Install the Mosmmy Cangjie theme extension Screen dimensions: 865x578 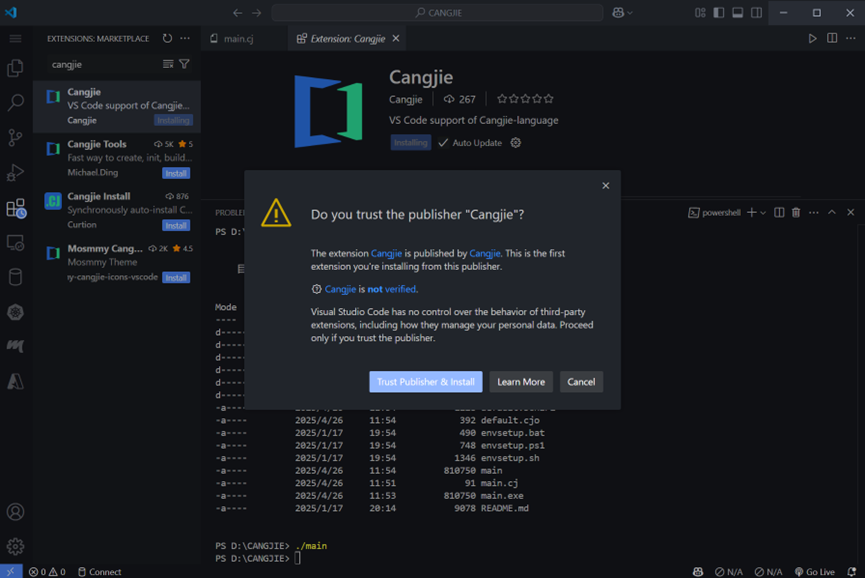click(176, 277)
